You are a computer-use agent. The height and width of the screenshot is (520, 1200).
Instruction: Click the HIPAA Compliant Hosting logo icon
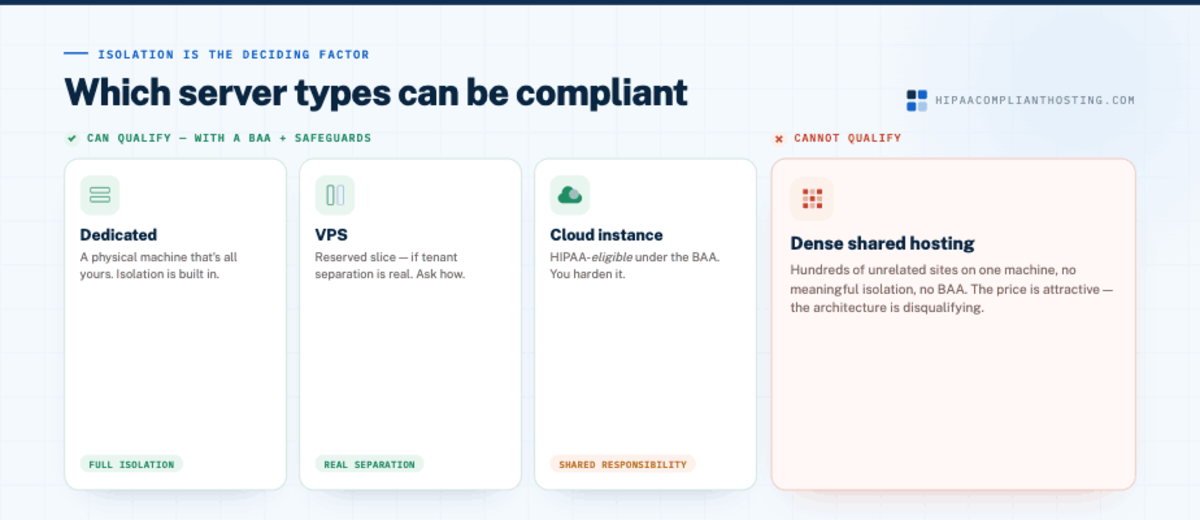[x=917, y=100]
